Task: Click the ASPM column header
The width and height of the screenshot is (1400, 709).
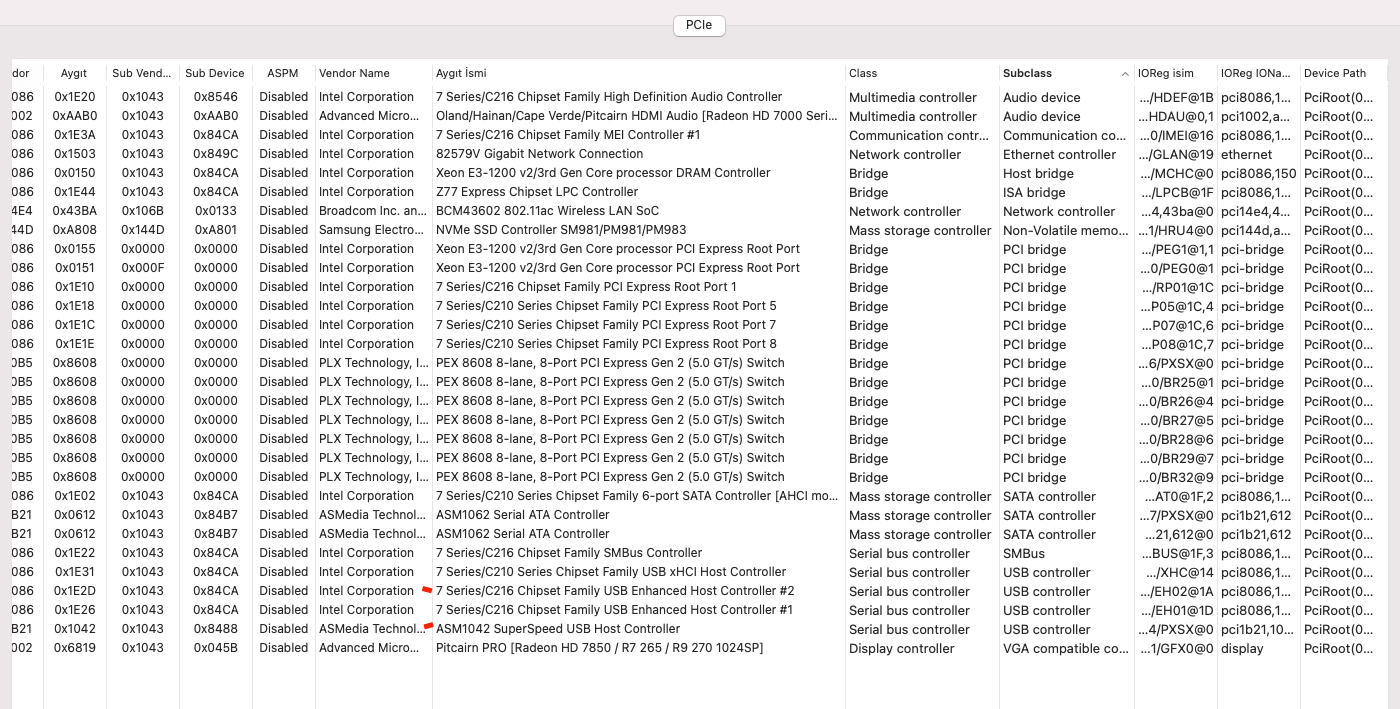Action: pos(283,73)
